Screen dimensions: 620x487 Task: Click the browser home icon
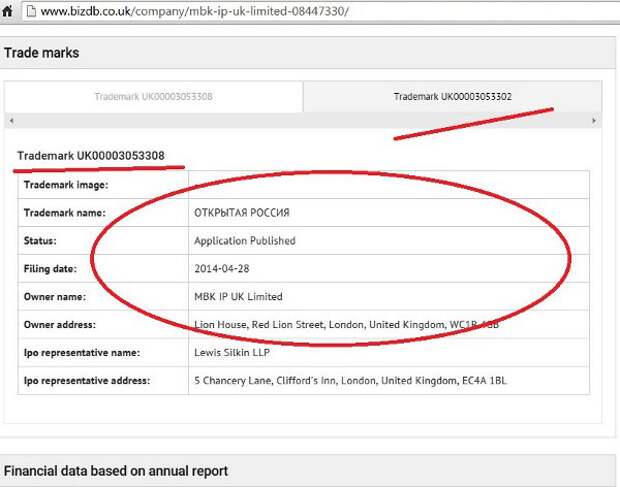point(7,11)
